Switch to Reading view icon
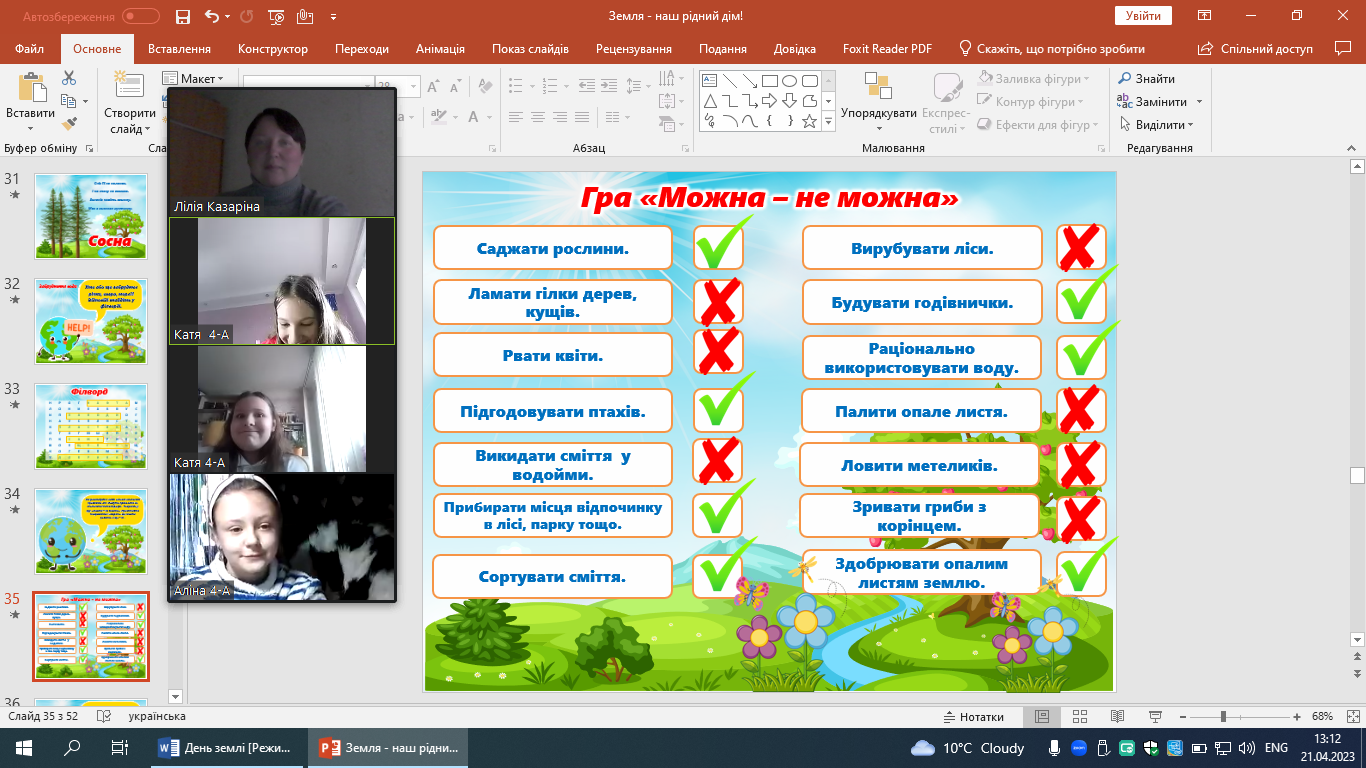This screenshot has height=768, width=1366. [1117, 717]
